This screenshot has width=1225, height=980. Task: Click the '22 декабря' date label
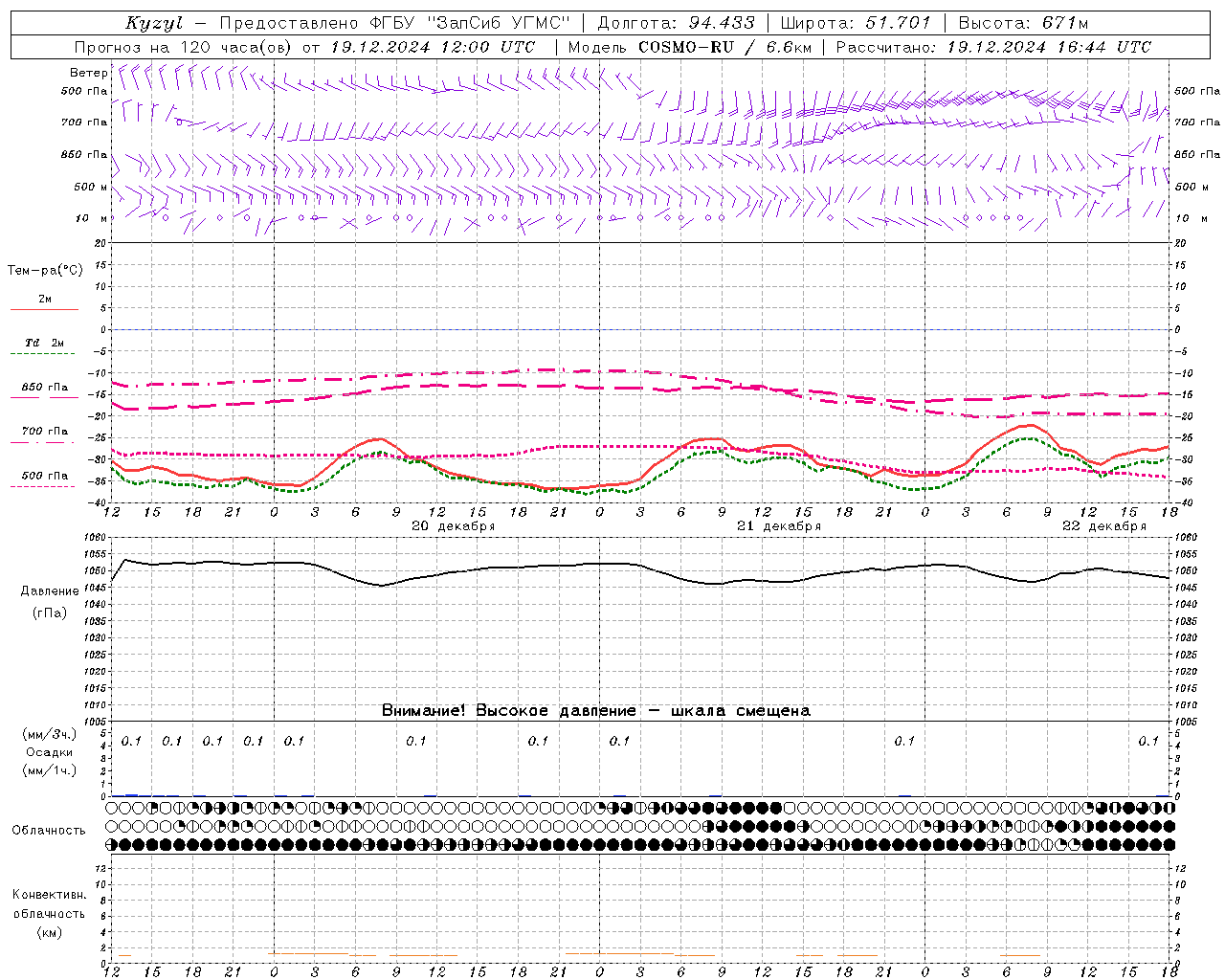(x=1103, y=526)
